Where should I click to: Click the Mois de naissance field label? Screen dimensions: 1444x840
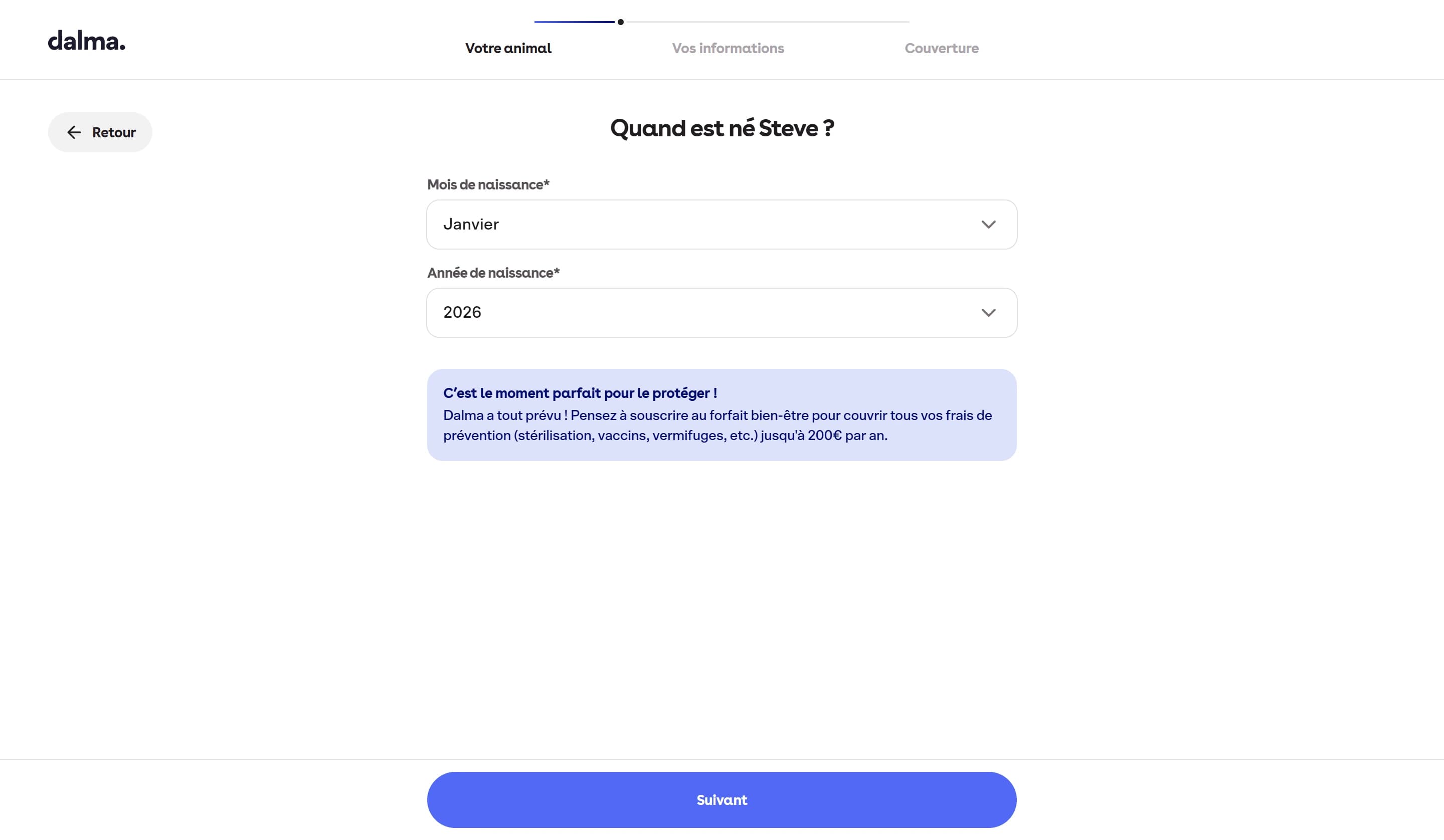[x=488, y=184]
